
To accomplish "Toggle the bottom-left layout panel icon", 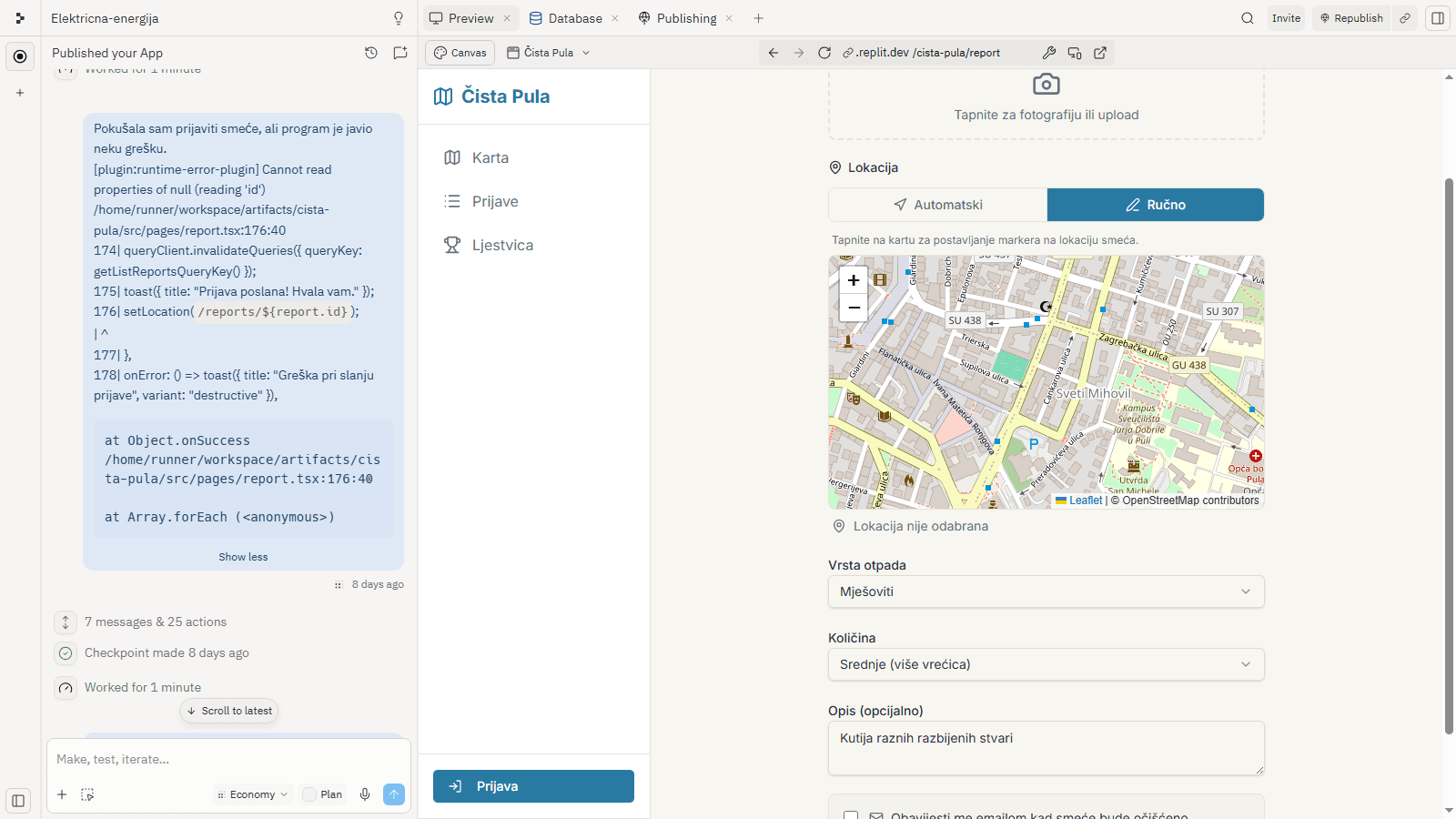I will [18, 801].
